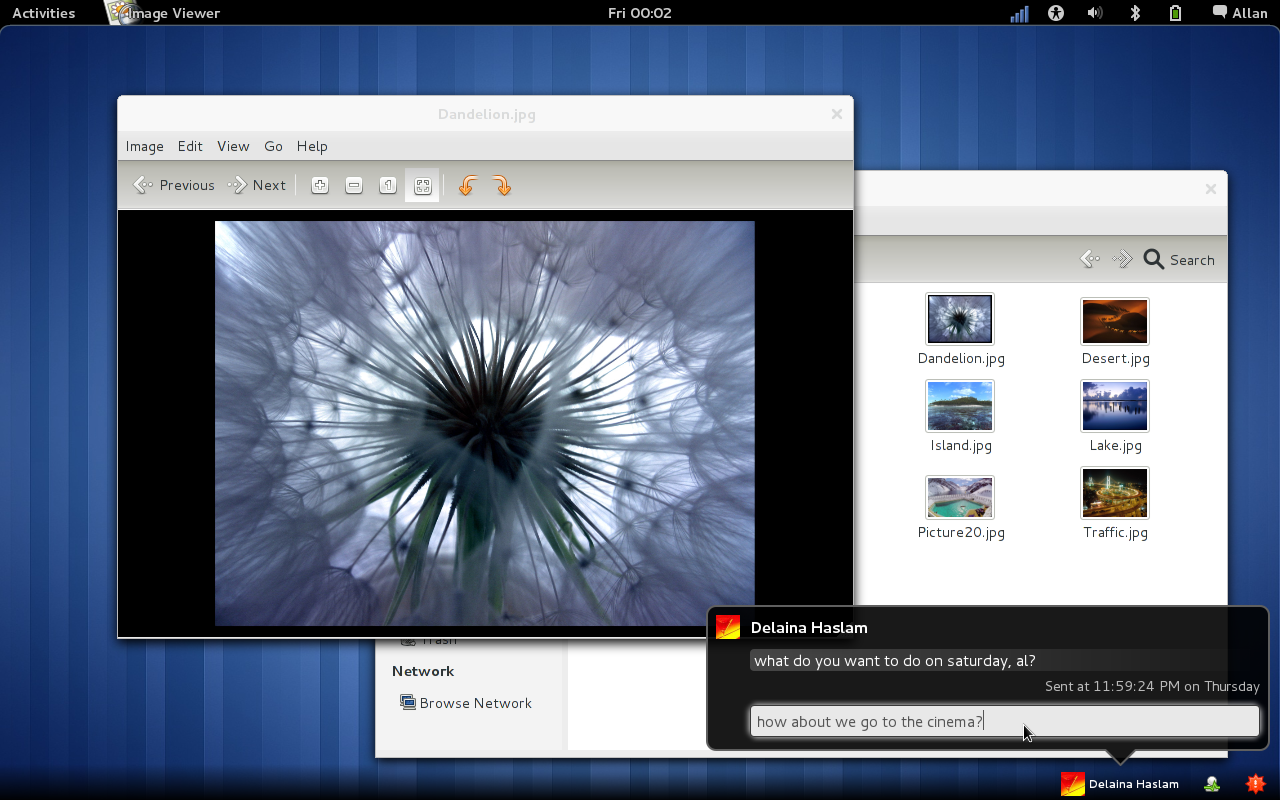Rotate image counterclockwise with left arrow
Viewport: 1280px width, 800px height.
point(467,186)
